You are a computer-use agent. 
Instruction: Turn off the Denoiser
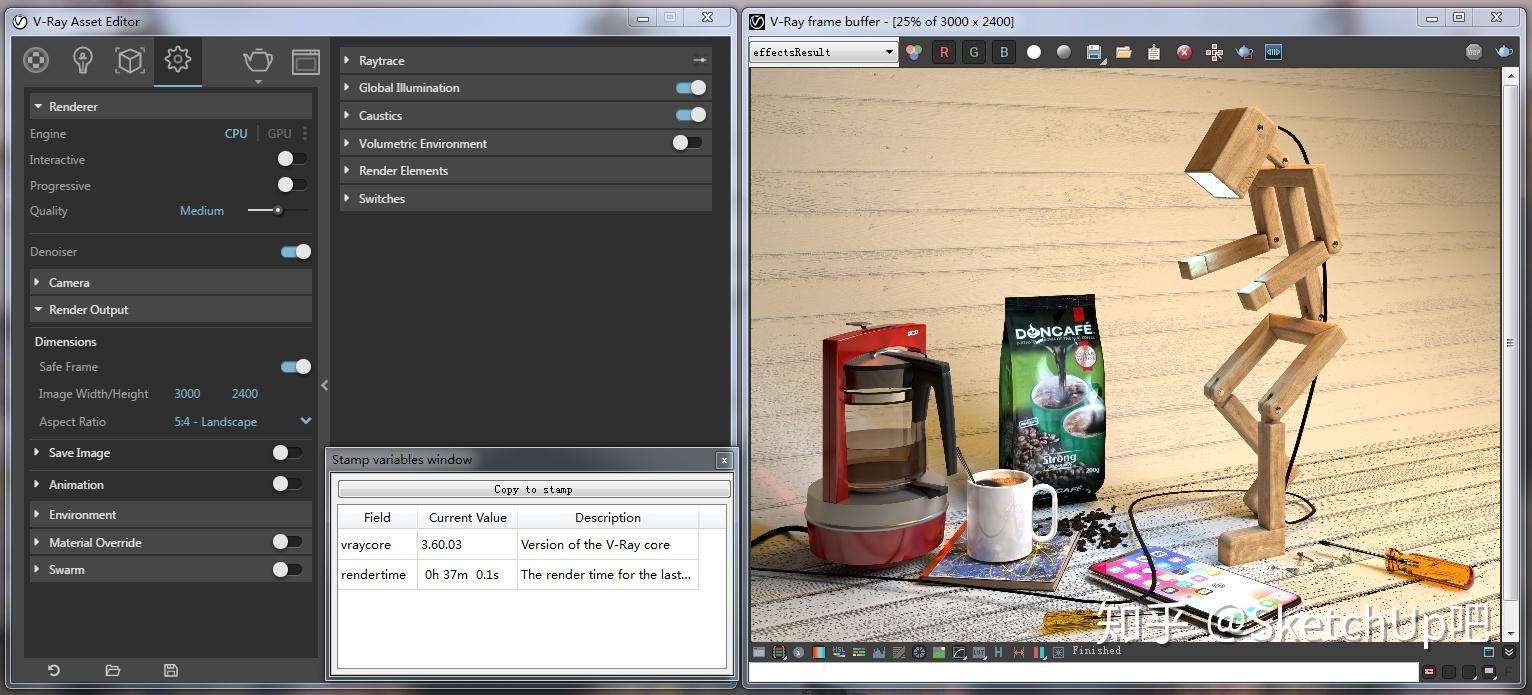tap(294, 251)
